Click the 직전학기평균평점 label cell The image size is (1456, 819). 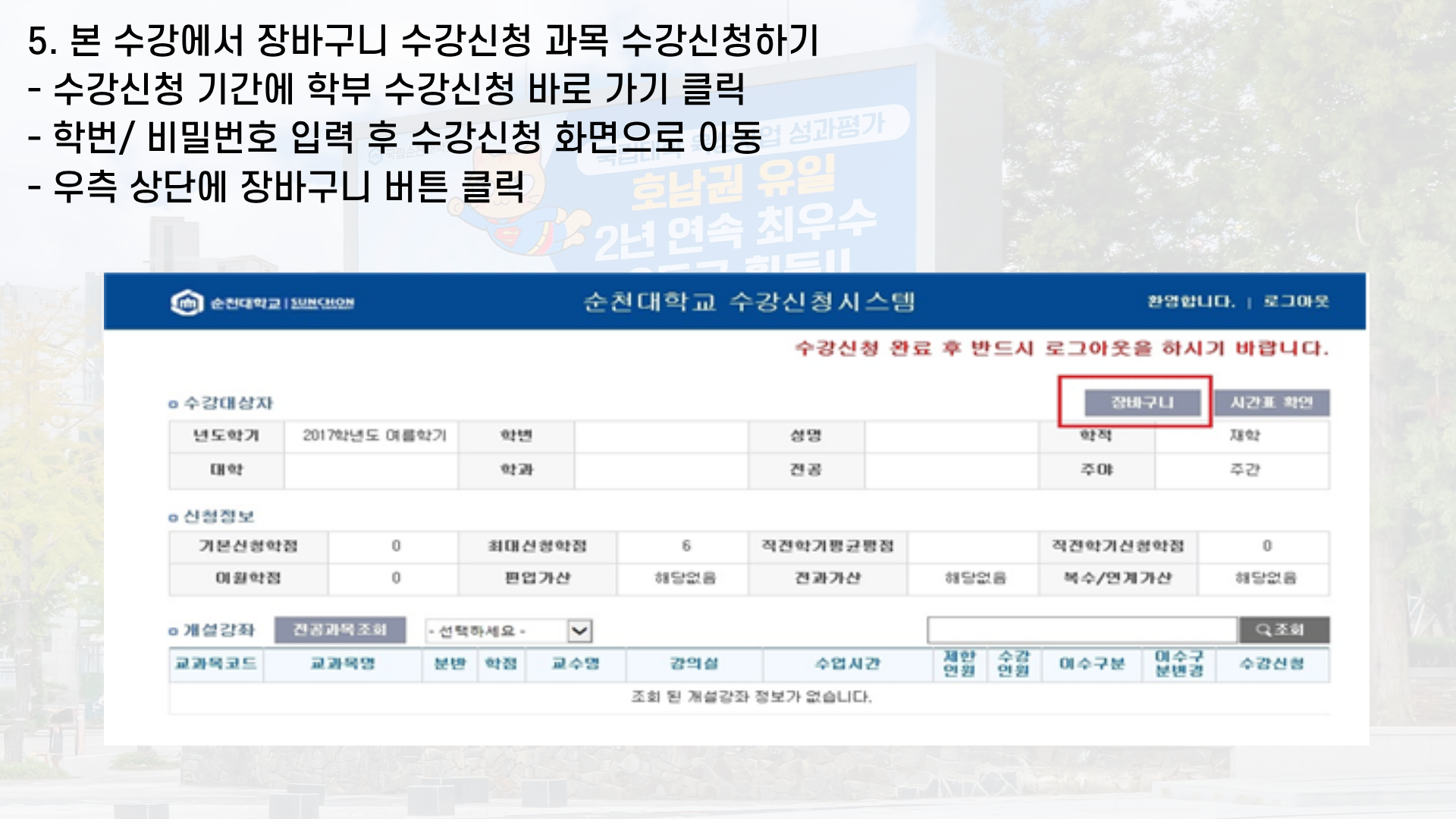click(x=827, y=547)
